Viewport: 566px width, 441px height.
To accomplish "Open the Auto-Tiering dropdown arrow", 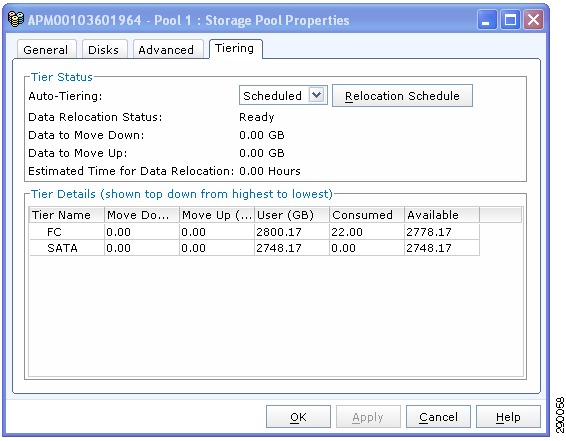I will 317,95.
